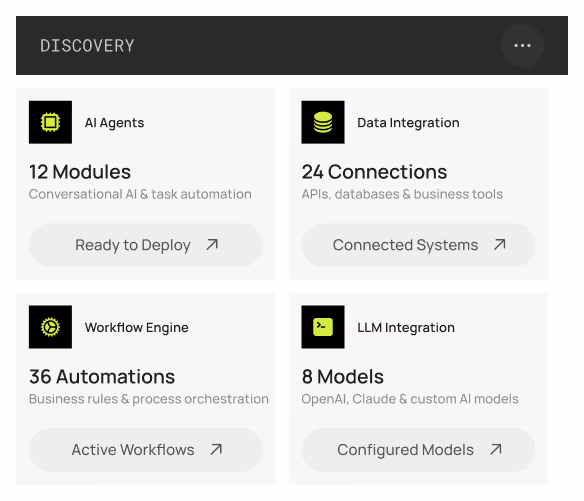Click the arrow icon beside Ready to Deploy
This screenshot has width=584, height=501.
point(212,245)
